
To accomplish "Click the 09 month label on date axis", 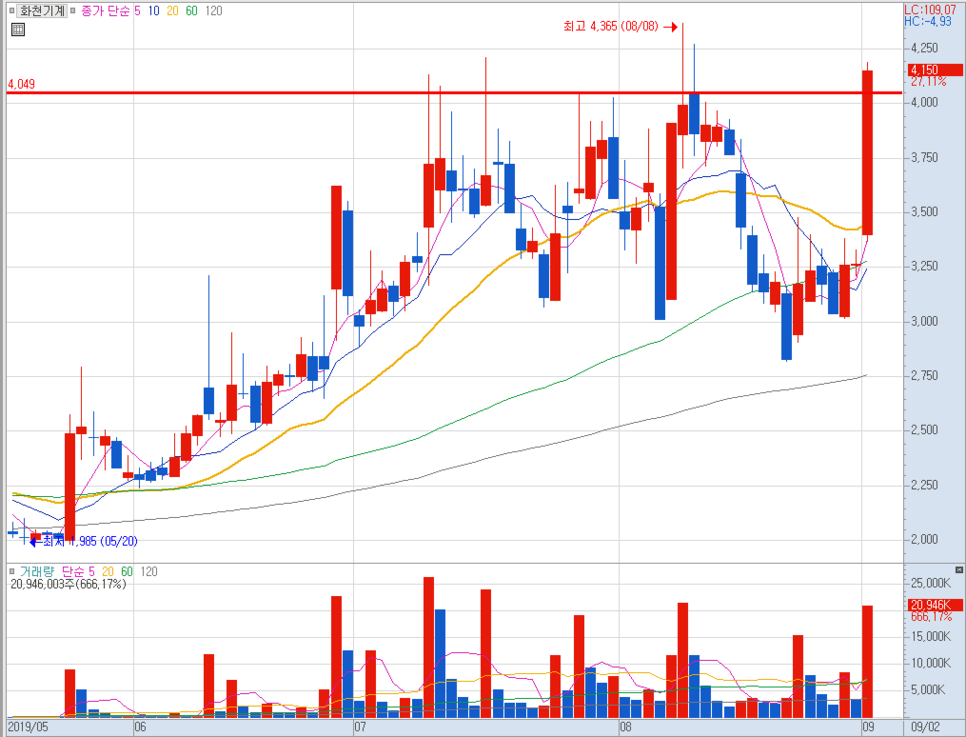I will [x=868, y=727].
